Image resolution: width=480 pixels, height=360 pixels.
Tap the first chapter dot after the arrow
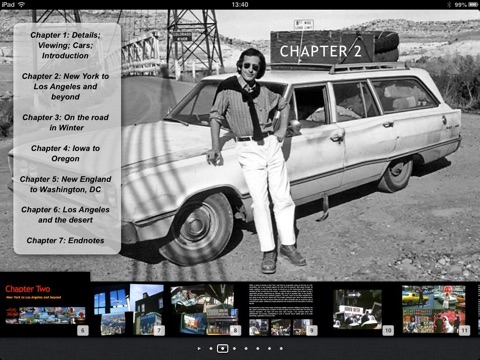tap(211, 348)
